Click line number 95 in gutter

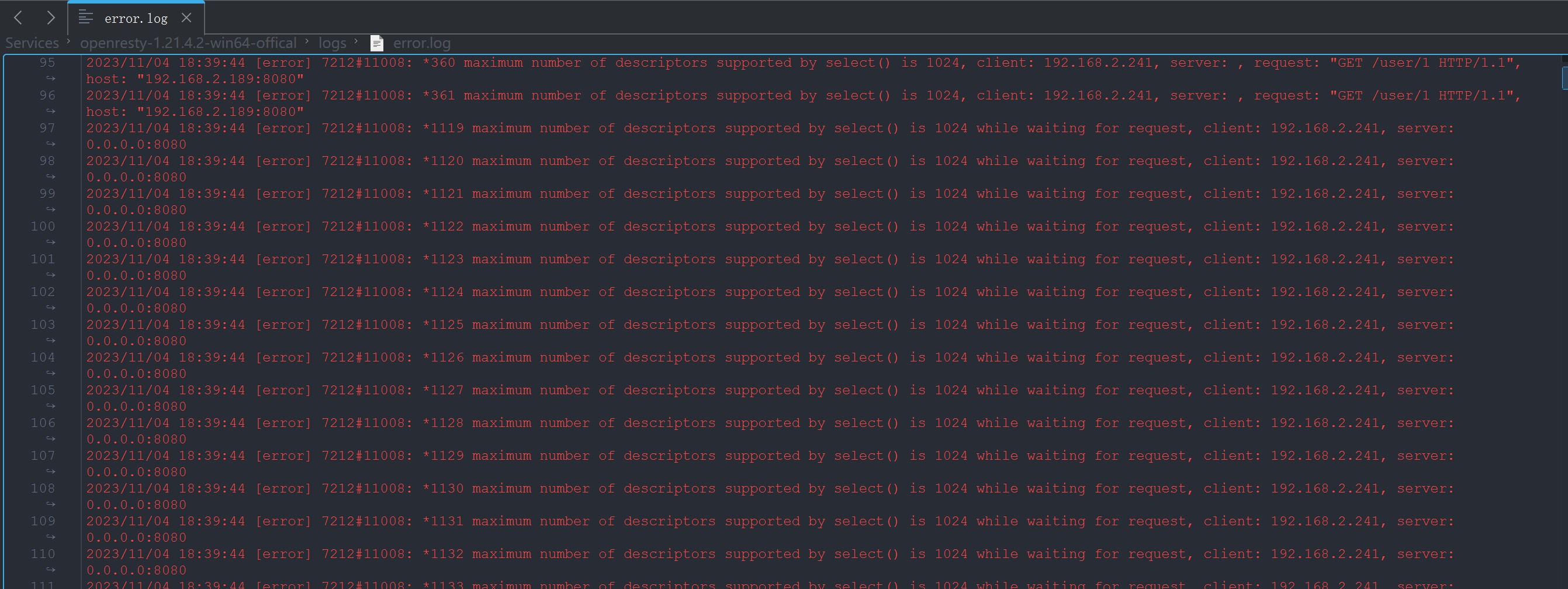(47, 63)
